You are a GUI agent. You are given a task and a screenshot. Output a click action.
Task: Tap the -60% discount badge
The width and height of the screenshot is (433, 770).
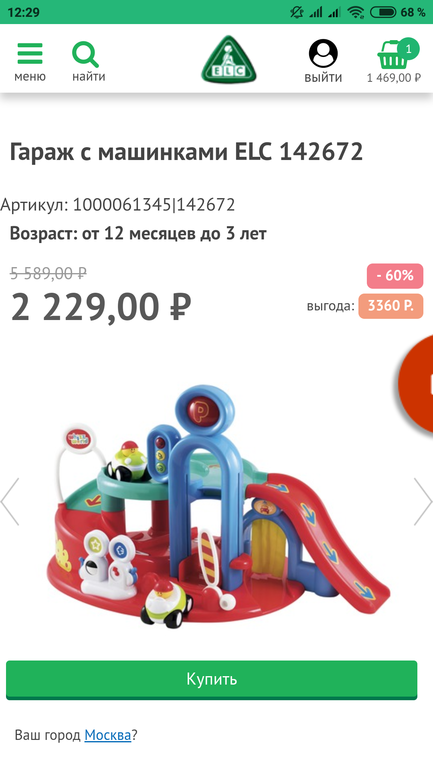395,276
